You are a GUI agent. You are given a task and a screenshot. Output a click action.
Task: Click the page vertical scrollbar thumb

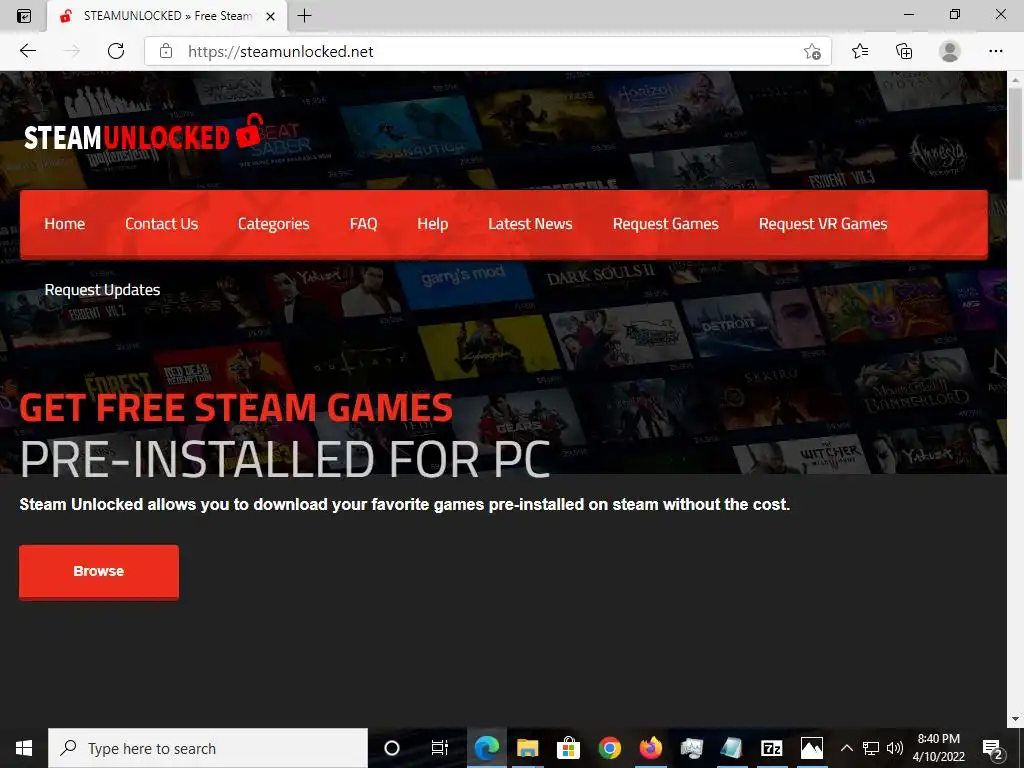click(x=1016, y=134)
